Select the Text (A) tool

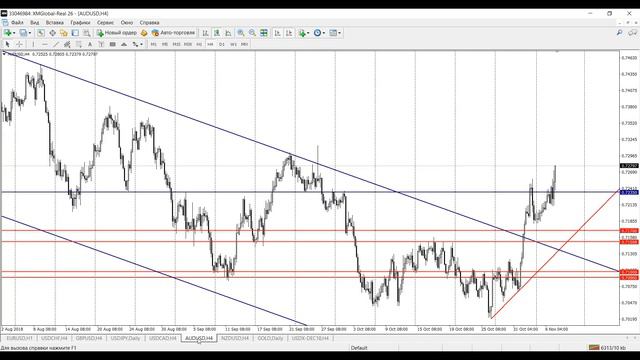[x=90, y=44]
